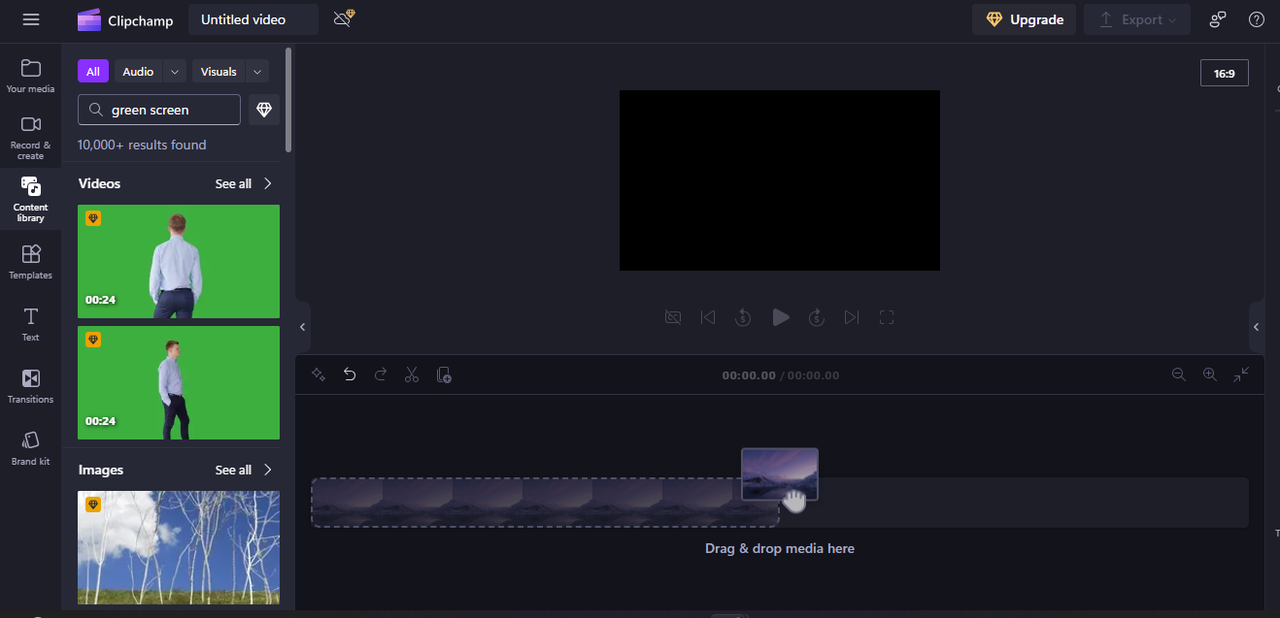Toggle the premium diamond filter button
Image resolution: width=1280 pixels, height=618 pixels.
pyautogui.click(x=264, y=110)
